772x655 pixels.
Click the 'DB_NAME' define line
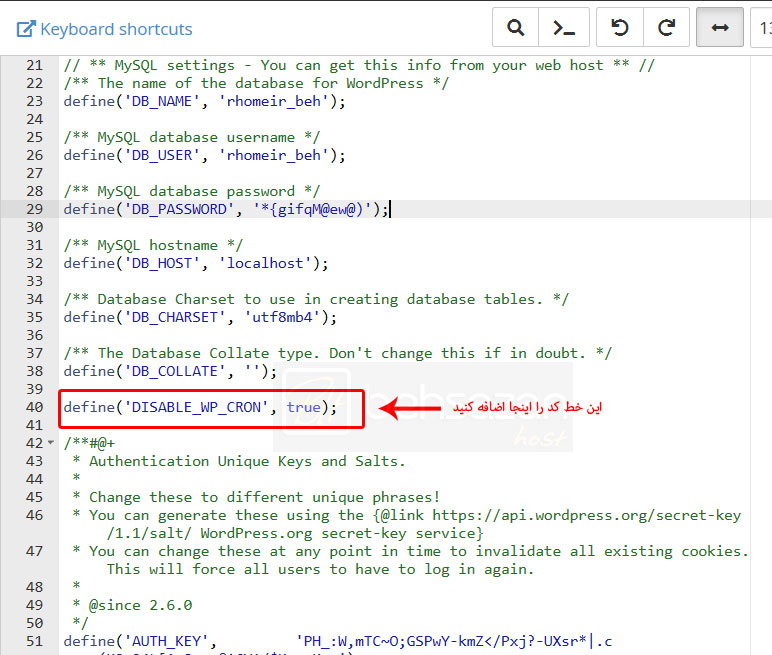pos(204,101)
